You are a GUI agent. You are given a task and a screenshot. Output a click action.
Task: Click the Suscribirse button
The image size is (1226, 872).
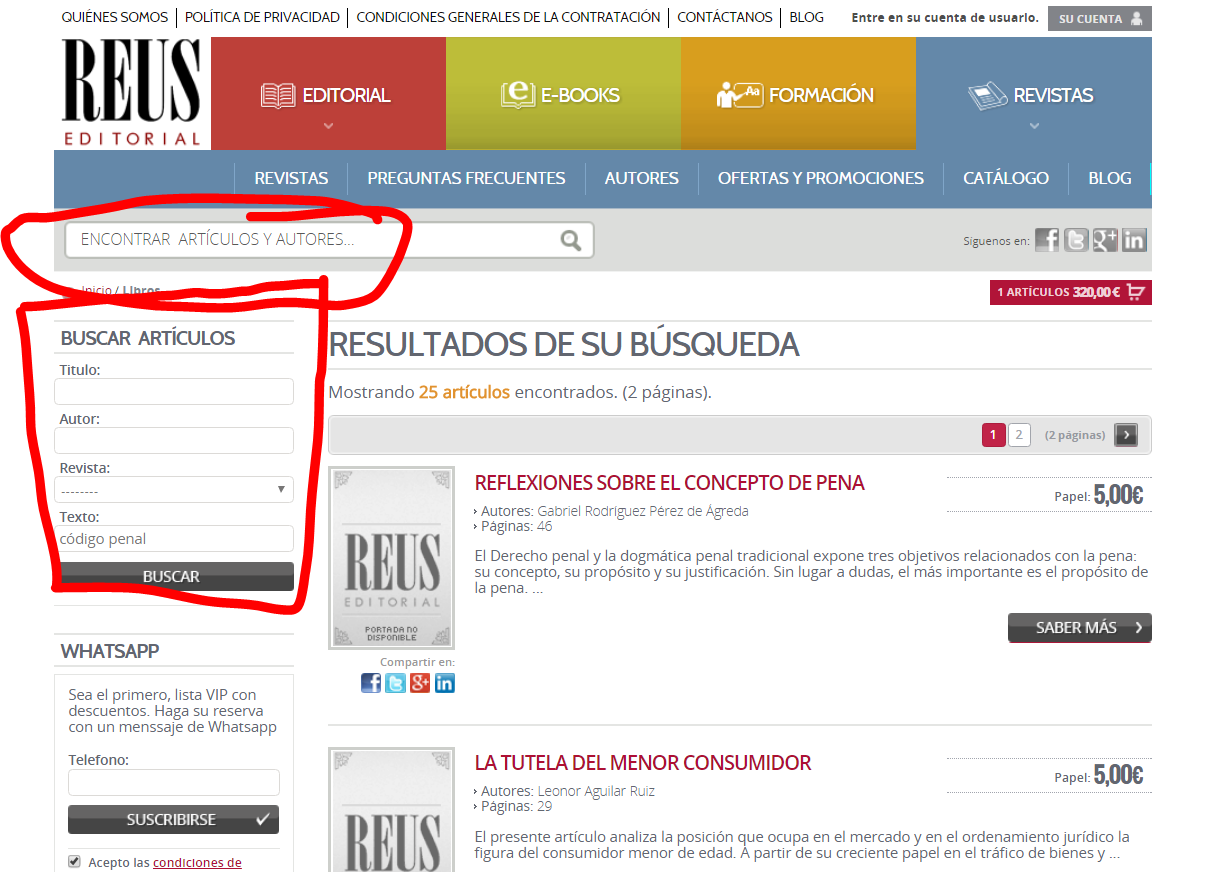pos(174,819)
